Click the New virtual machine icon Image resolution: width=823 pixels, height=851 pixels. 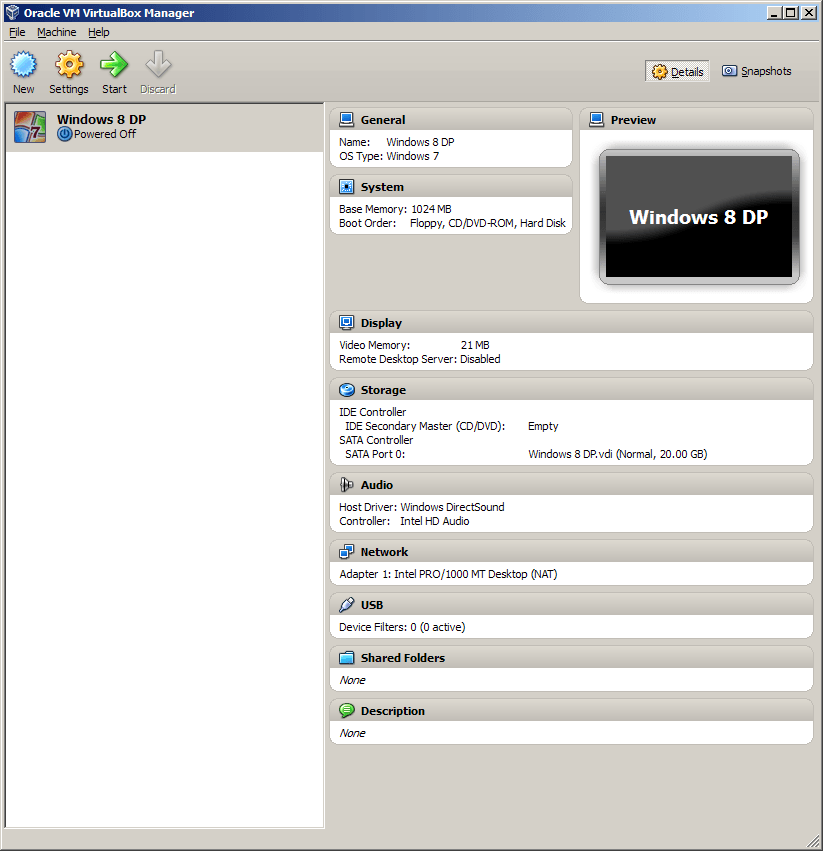[23, 66]
